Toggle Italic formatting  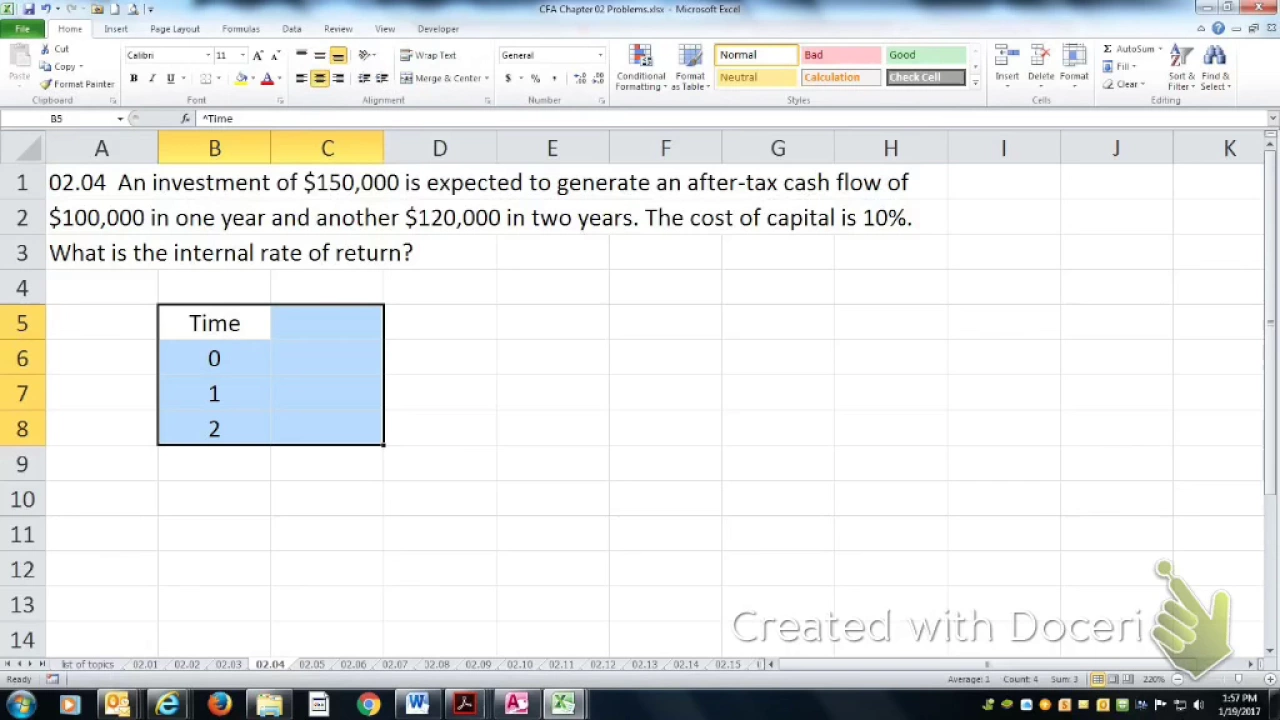point(152,78)
